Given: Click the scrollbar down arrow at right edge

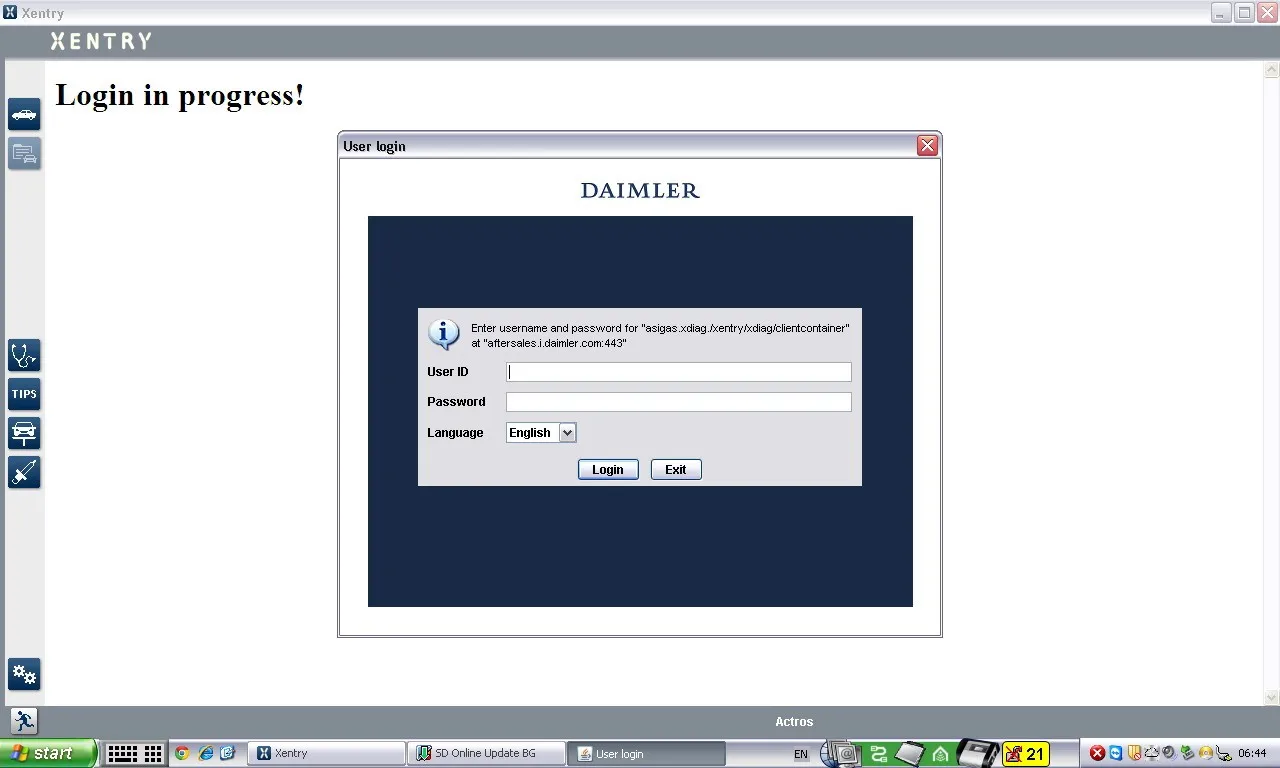Looking at the screenshot, I should (1272, 697).
